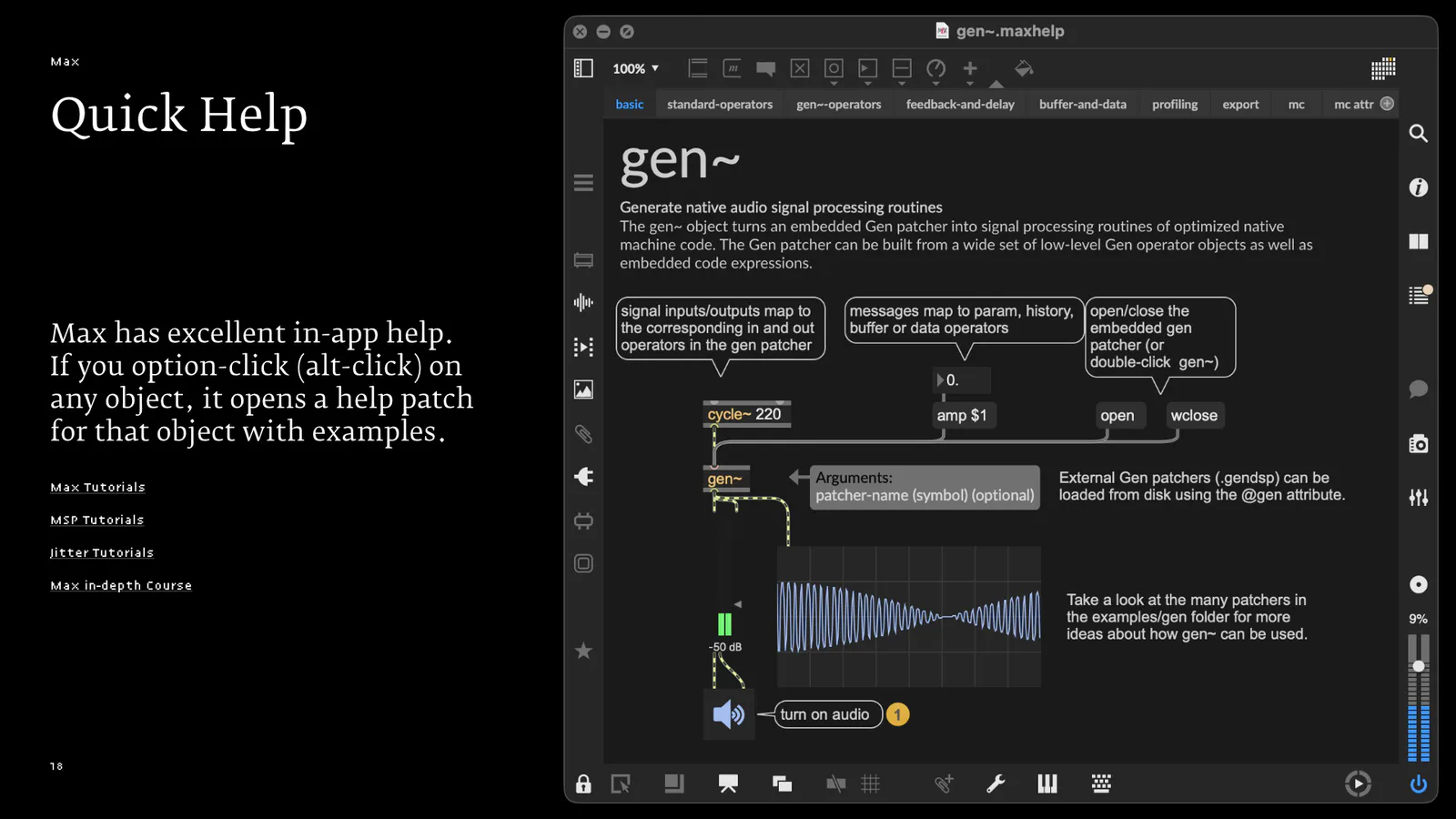Click the speech bubble icon in the right sidebar

1418,389
